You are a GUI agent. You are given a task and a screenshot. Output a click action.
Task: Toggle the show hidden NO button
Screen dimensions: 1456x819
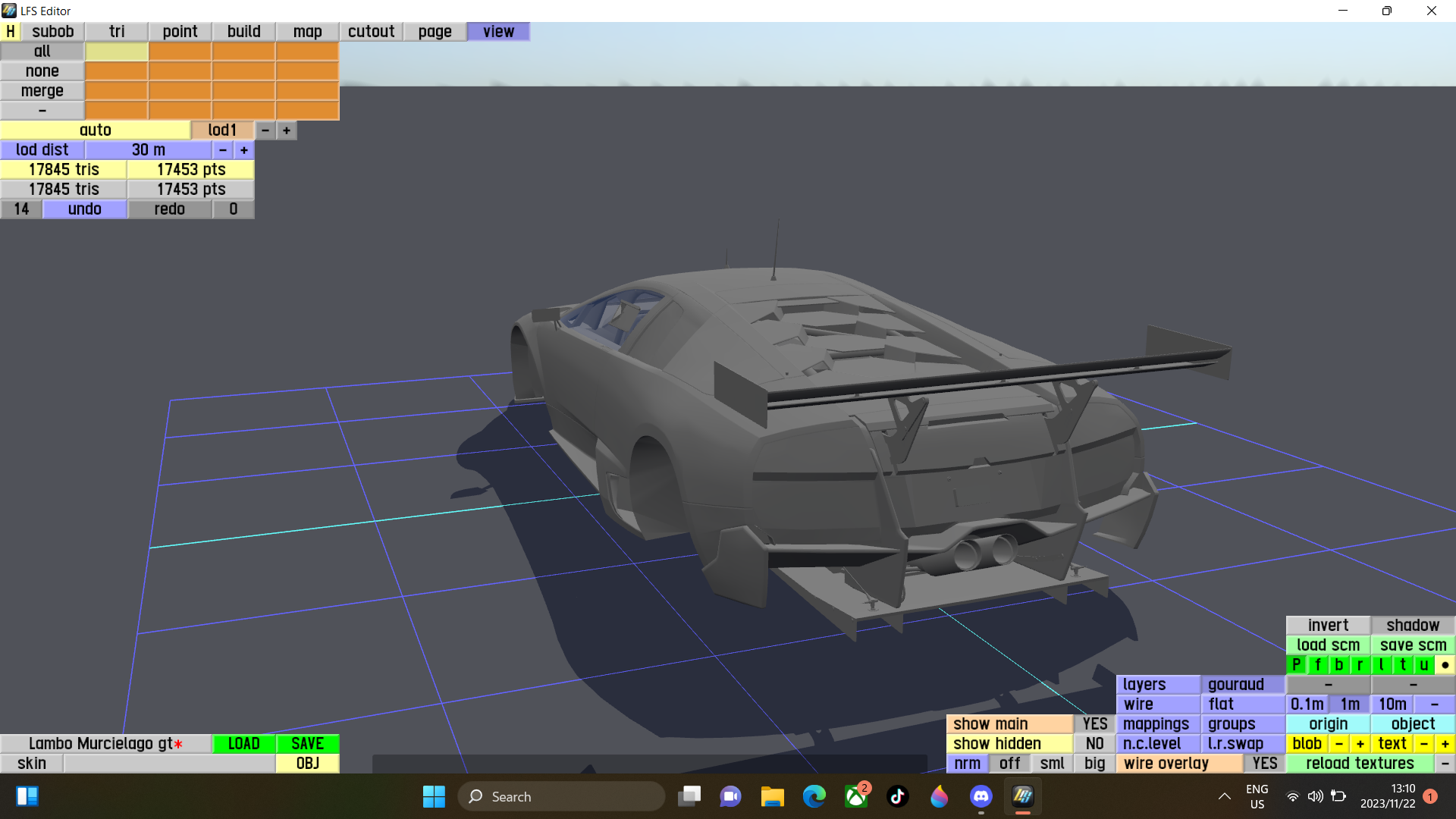1094,744
